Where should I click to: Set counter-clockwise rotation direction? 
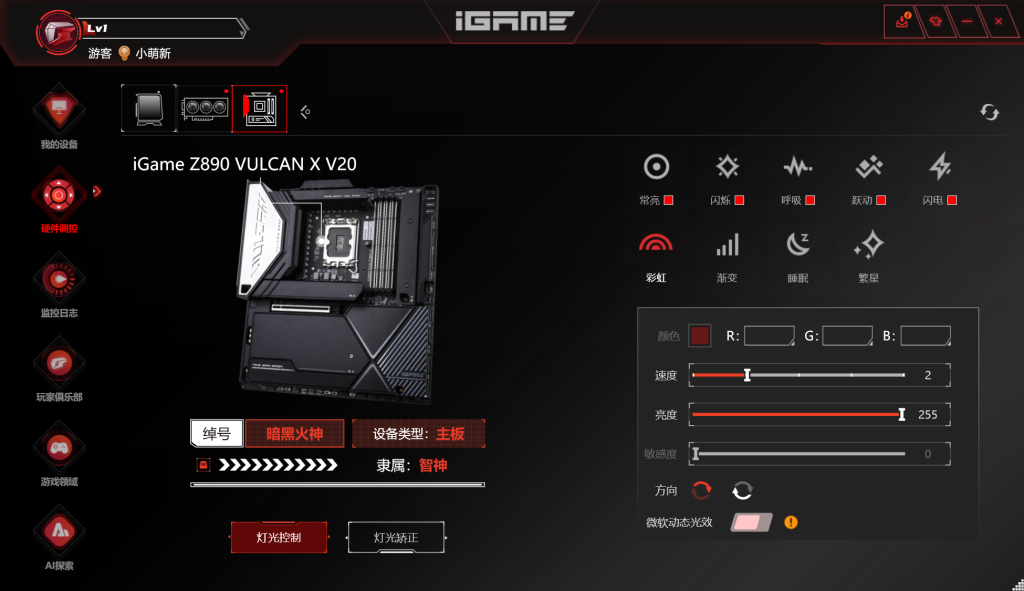click(x=743, y=490)
